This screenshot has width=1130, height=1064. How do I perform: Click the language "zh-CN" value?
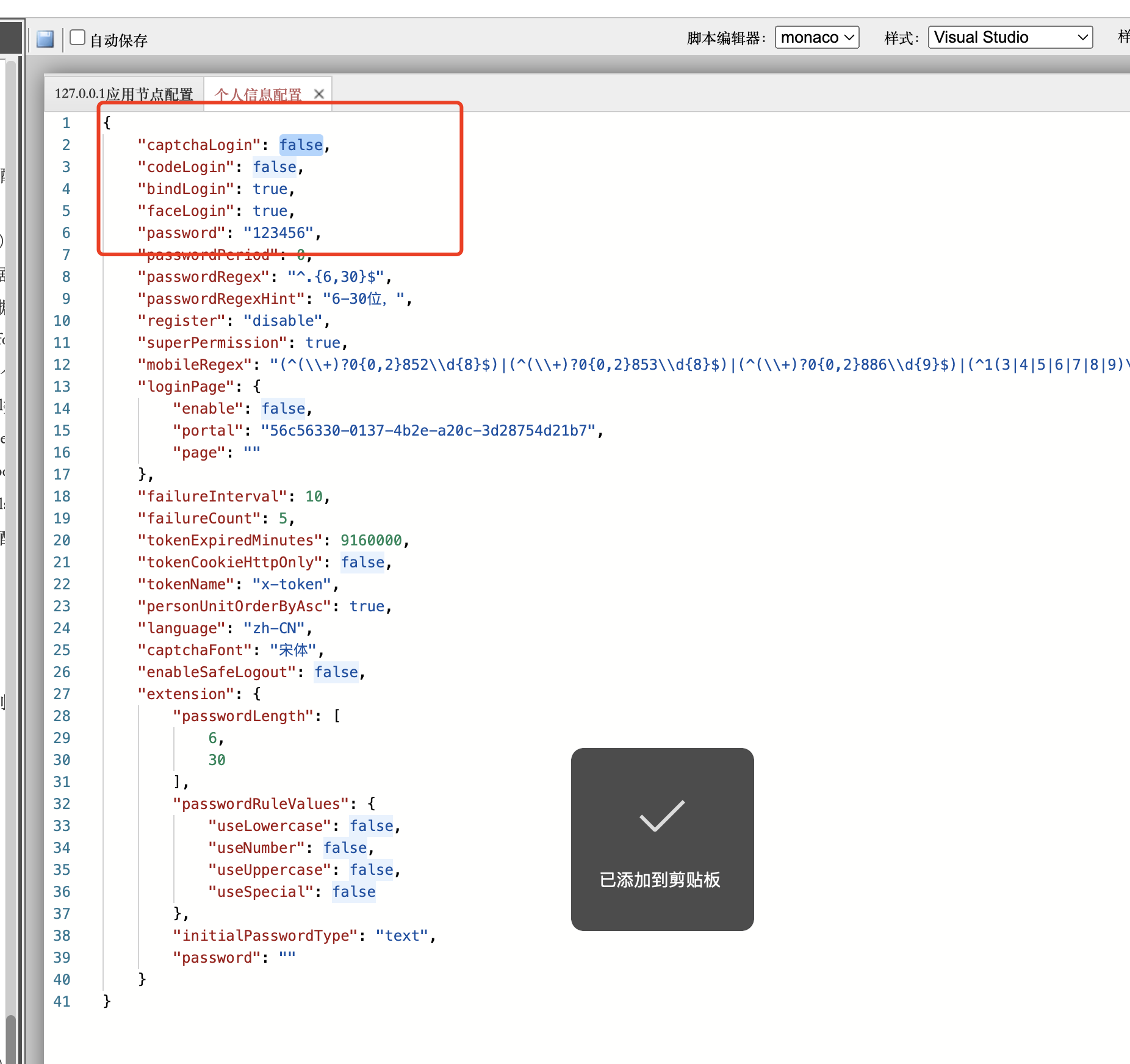click(x=275, y=628)
